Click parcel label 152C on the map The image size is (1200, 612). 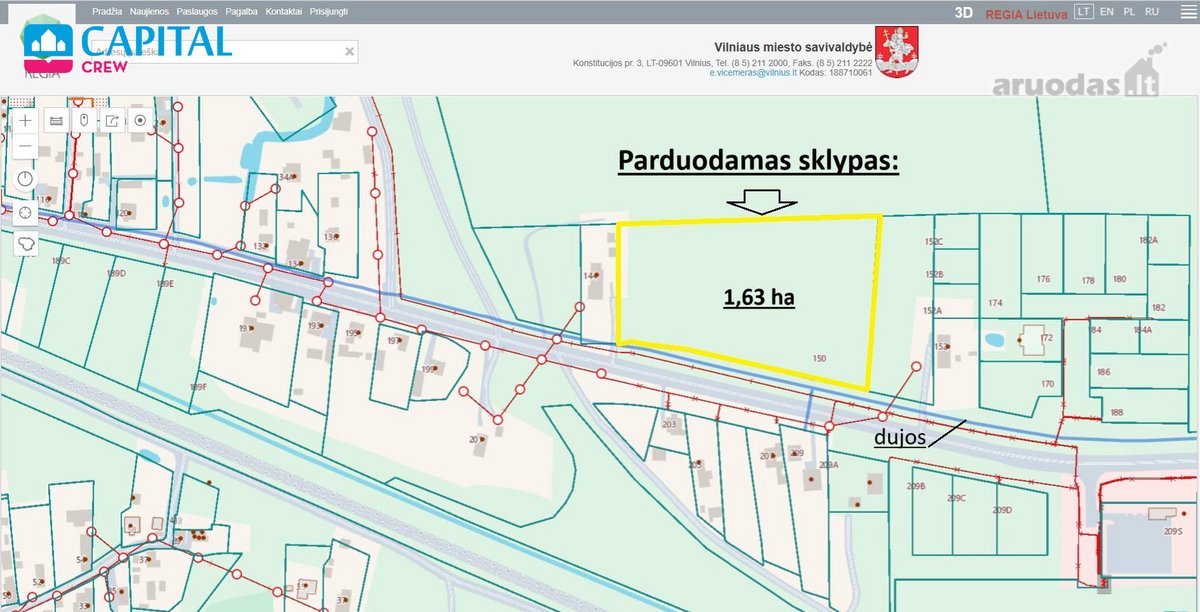pos(934,242)
